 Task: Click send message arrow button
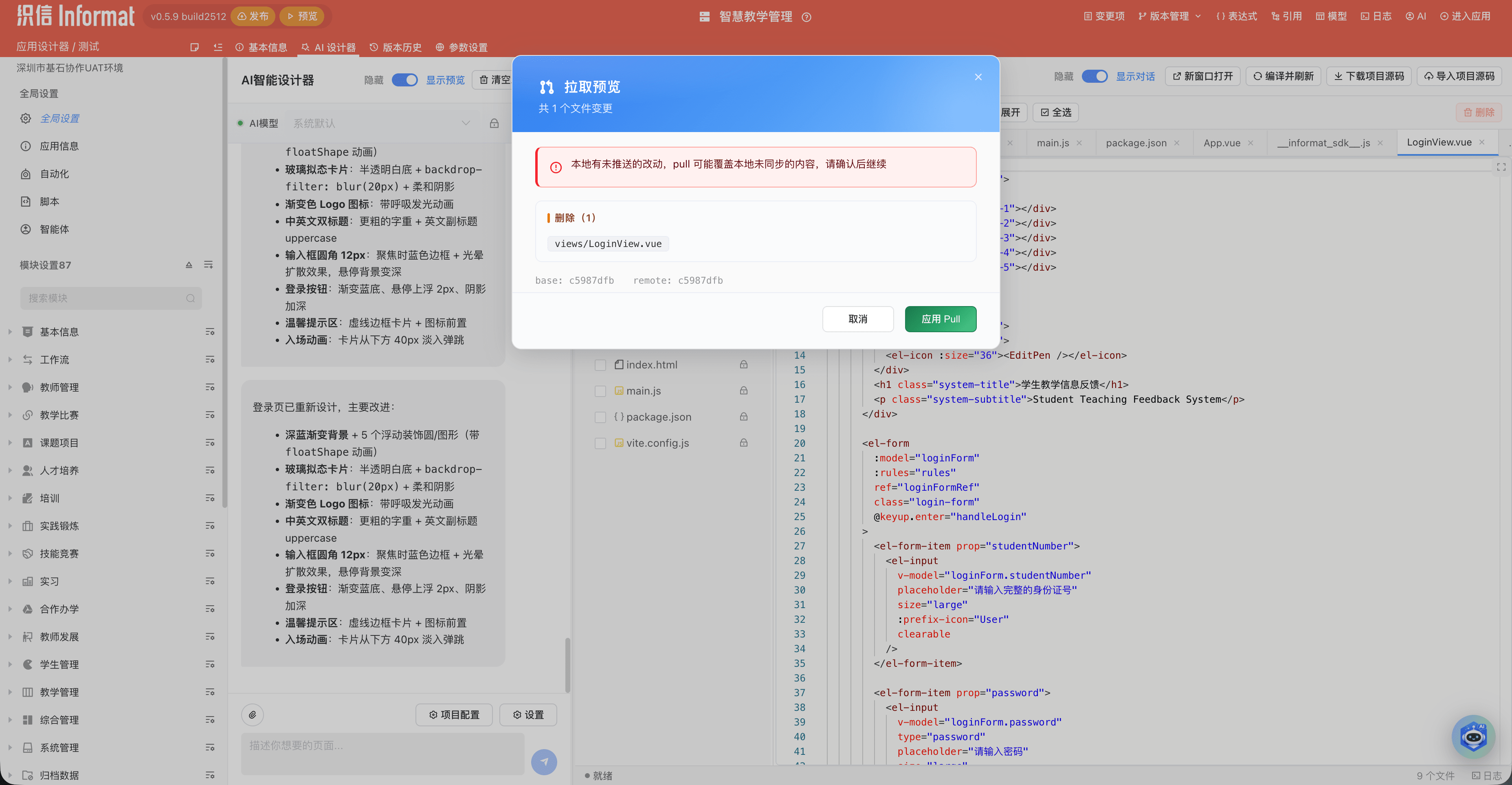coord(543,761)
